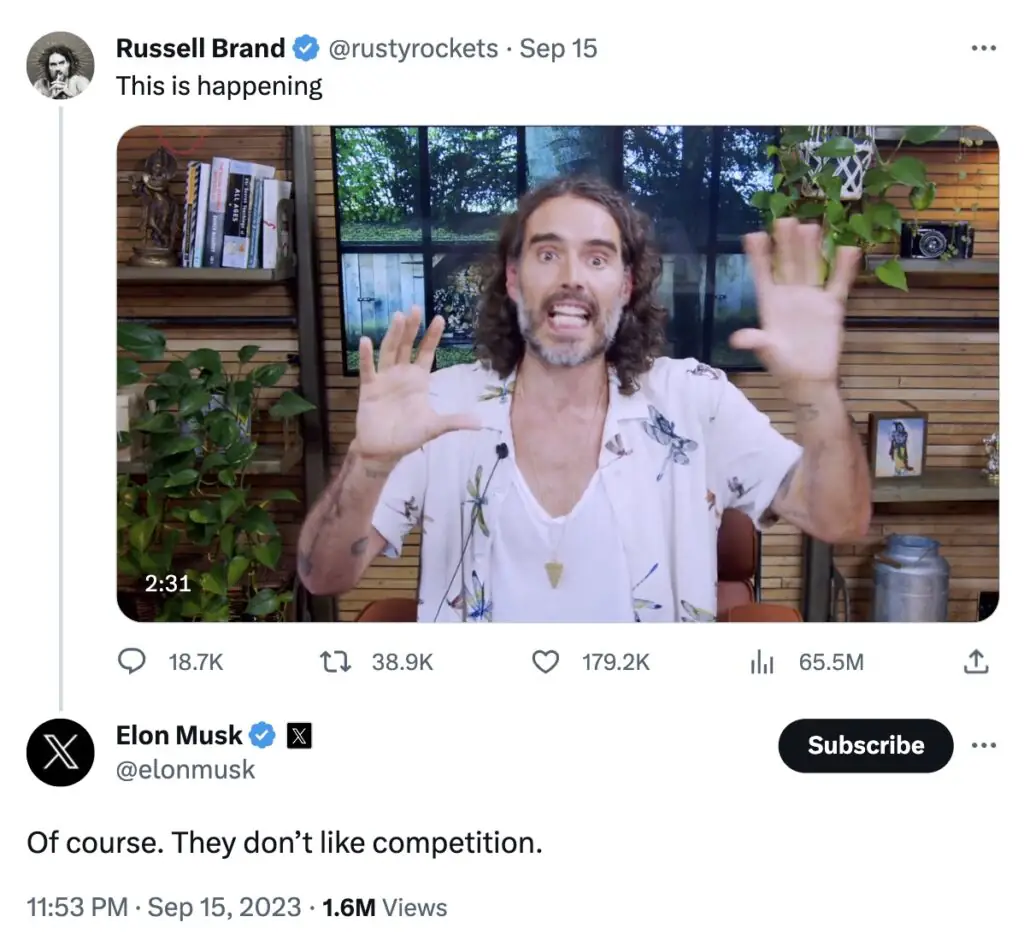This screenshot has height=940, width=1024.
Task: Click the share upload icon
Action: 976,661
